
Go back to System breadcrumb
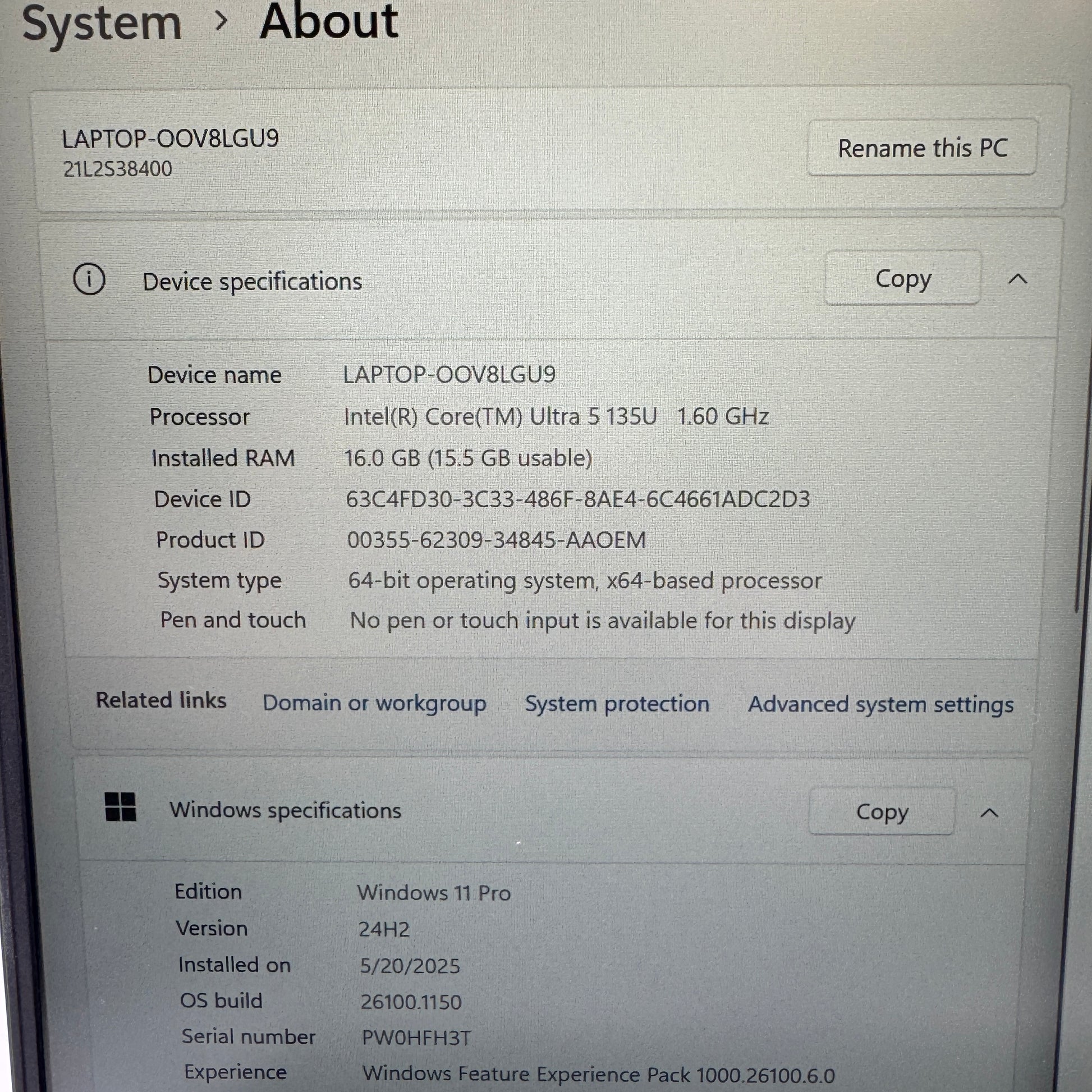[102, 23]
